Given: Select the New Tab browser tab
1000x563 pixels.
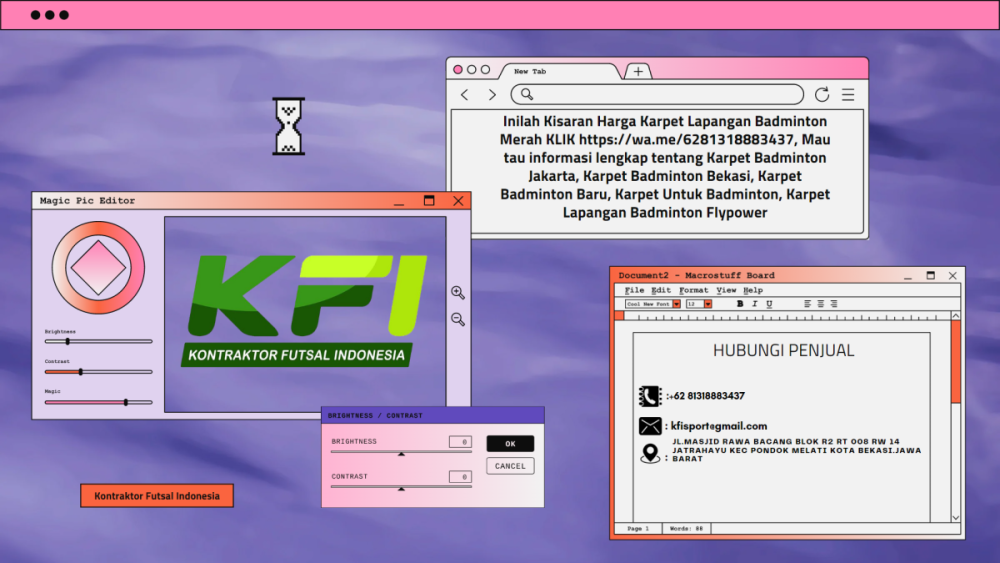Looking at the screenshot, I should (560, 71).
